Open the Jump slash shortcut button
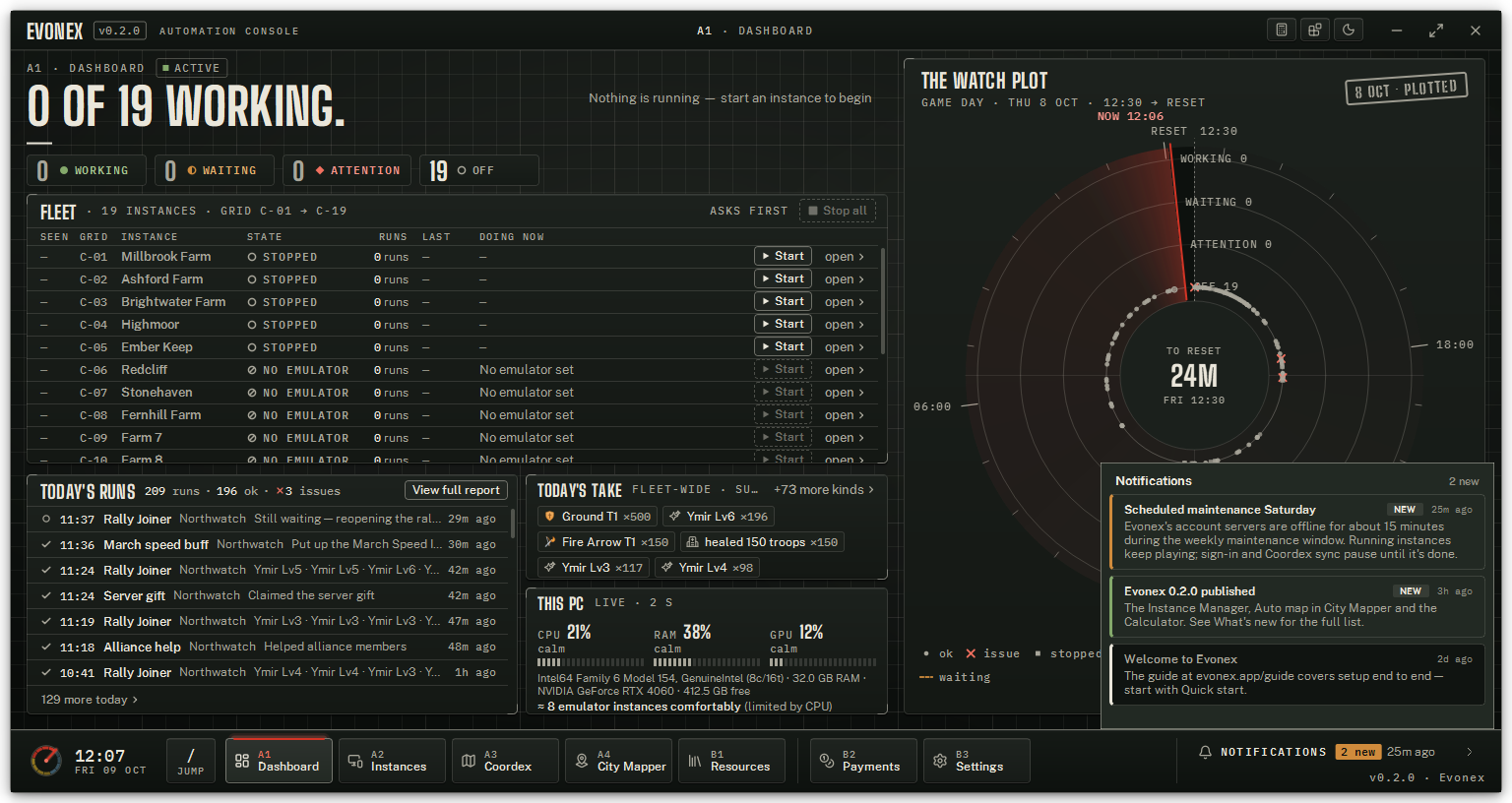This screenshot has width=1512, height=803. (191, 762)
